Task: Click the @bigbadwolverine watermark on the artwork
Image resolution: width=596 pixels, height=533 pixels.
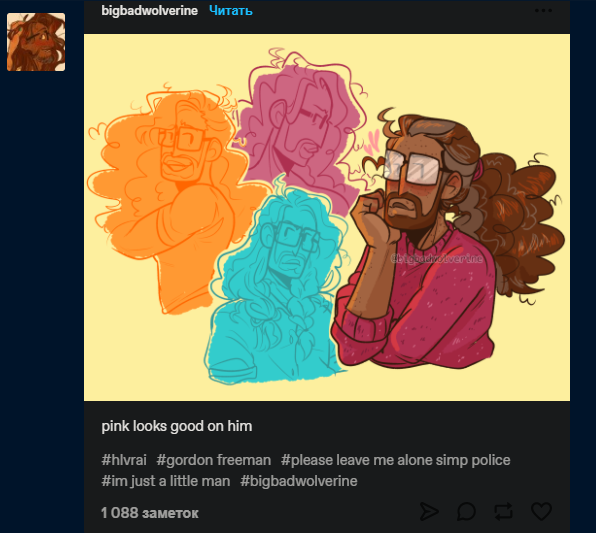Action: pyautogui.click(x=437, y=259)
